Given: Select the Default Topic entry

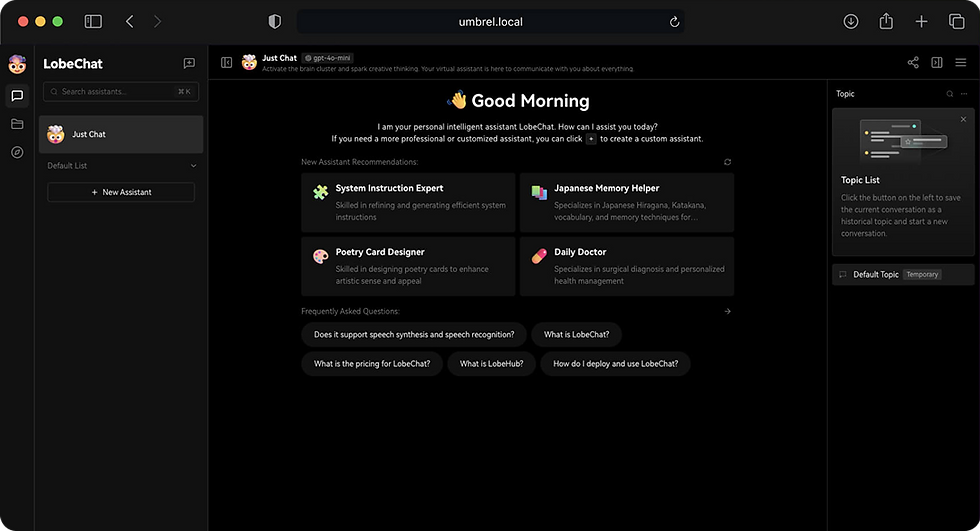Looking at the screenshot, I should 903,274.
